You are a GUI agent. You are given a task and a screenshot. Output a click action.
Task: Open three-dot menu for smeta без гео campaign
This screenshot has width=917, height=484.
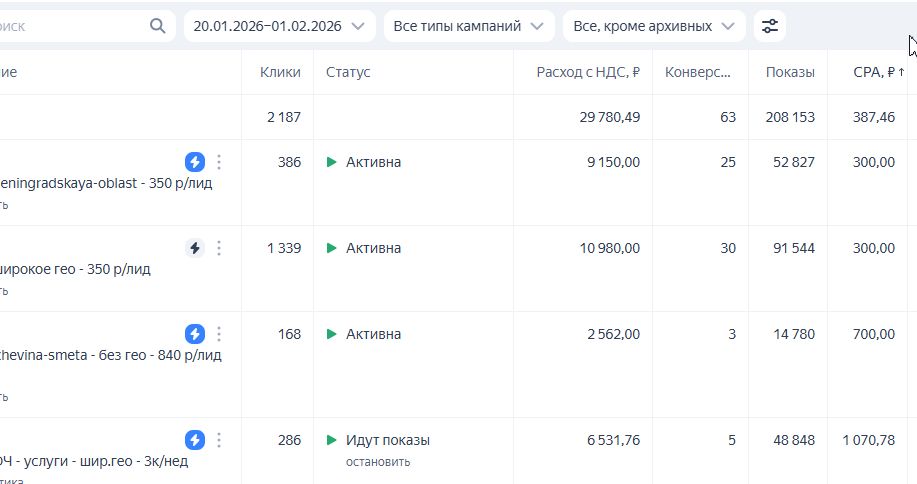(x=219, y=334)
